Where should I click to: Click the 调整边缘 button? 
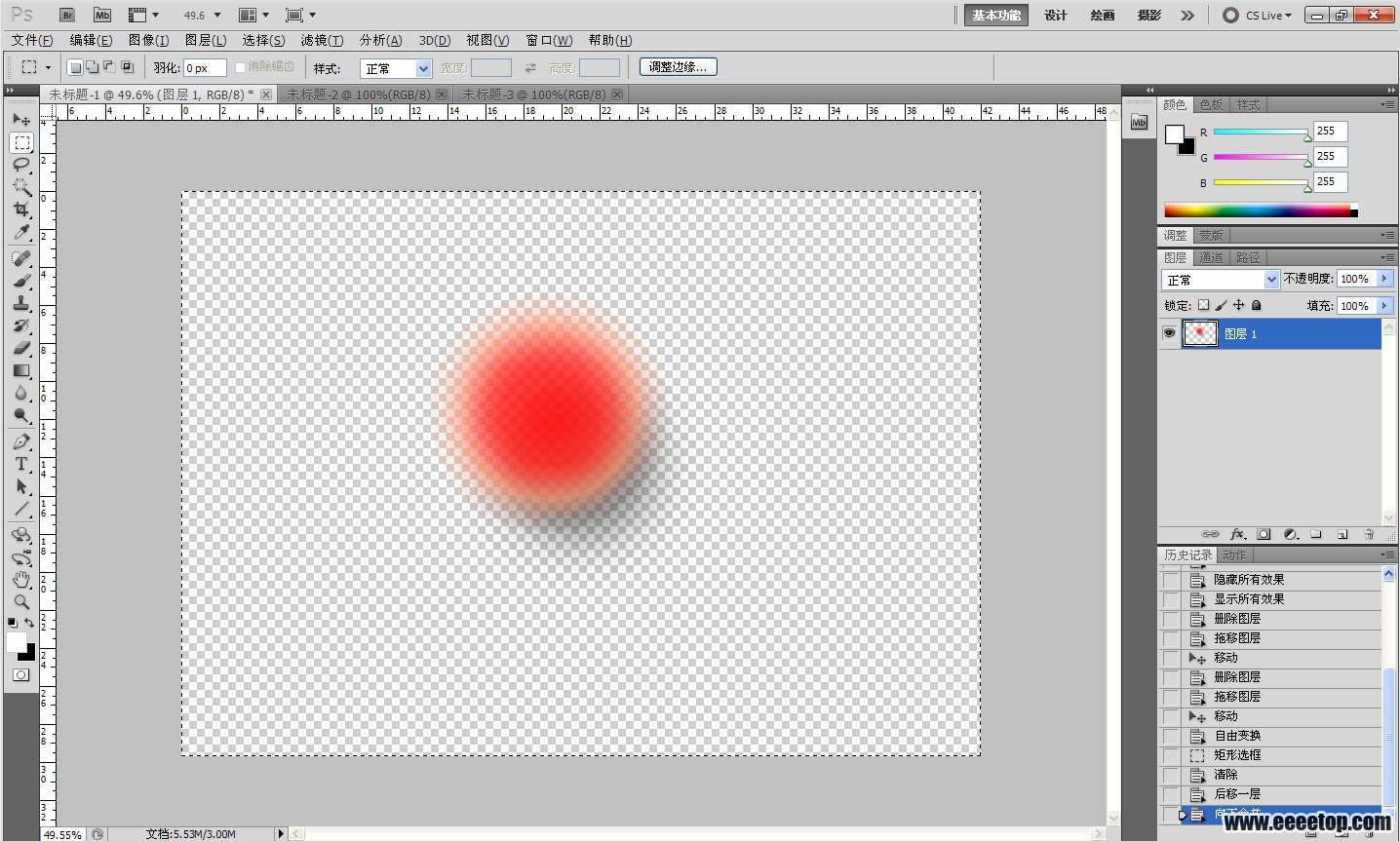pos(679,66)
